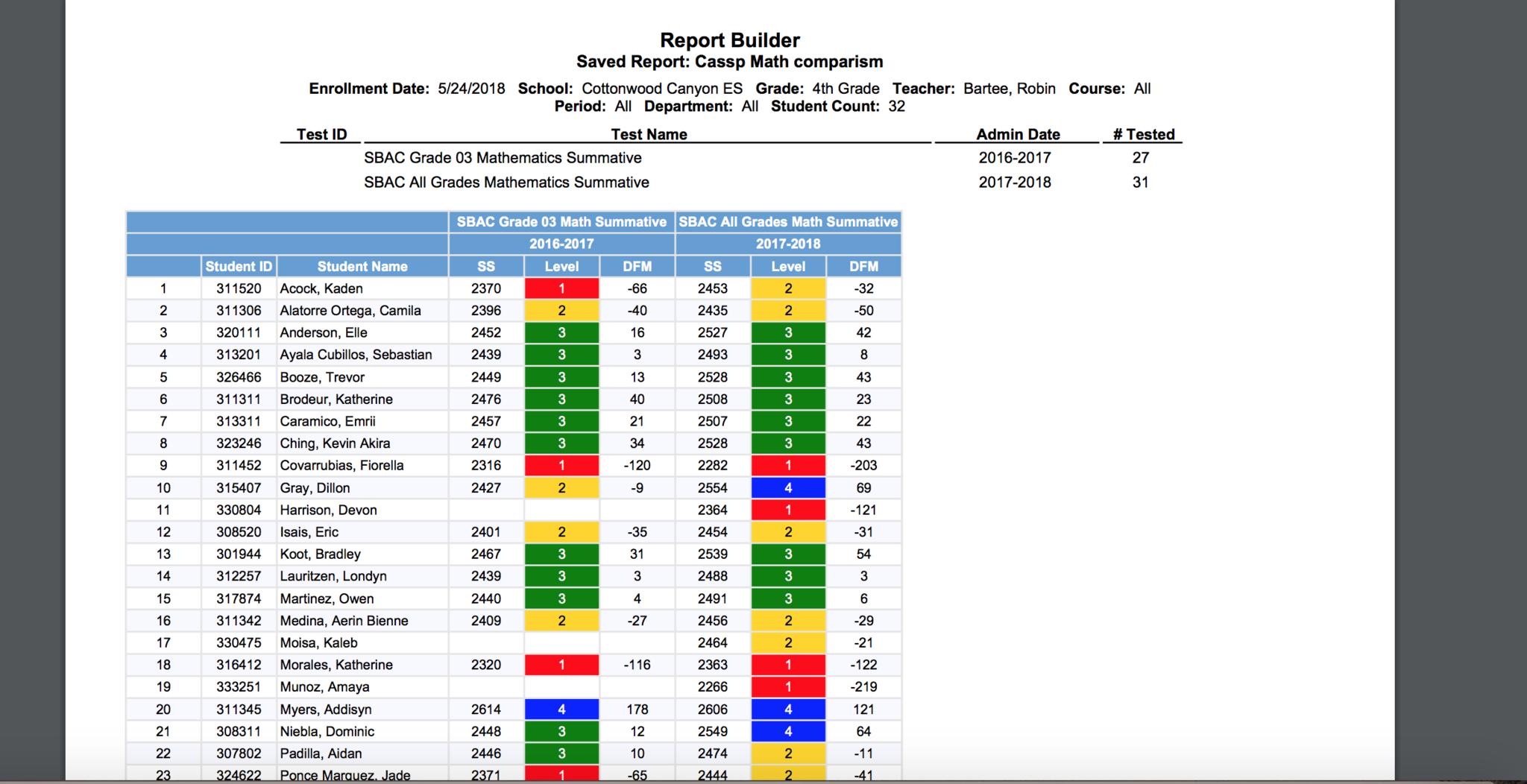Click the empty 2016-2017 Level cell for Harrison, Devon

pyautogui.click(x=561, y=510)
